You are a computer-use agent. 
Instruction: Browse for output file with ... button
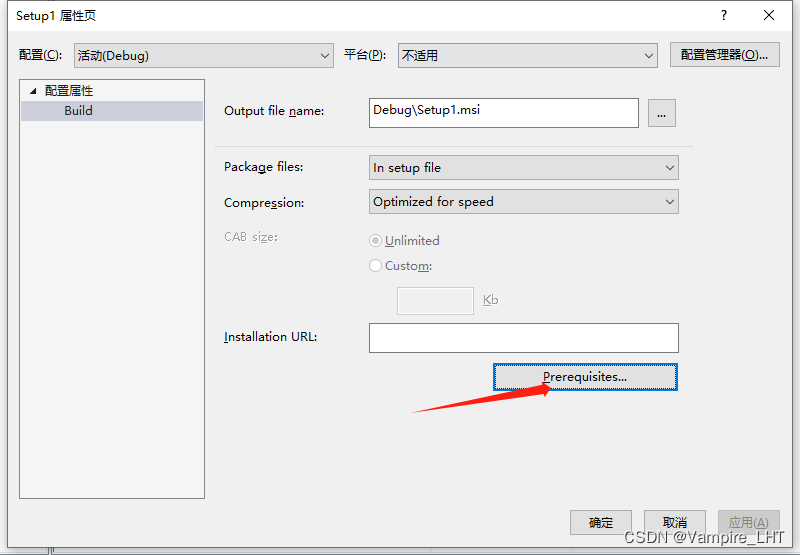(x=662, y=113)
